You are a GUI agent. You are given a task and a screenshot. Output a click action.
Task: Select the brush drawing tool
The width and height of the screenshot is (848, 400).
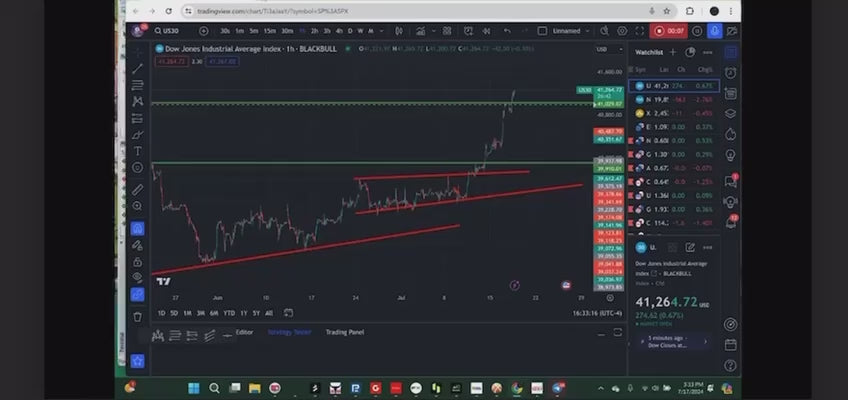point(137,135)
